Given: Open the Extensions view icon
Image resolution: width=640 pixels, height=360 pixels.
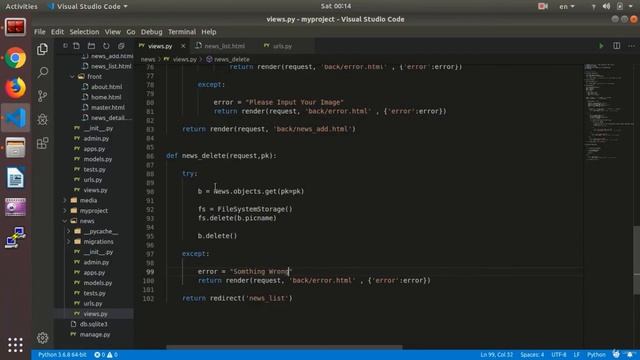Looking at the screenshot, I should click(x=42, y=143).
